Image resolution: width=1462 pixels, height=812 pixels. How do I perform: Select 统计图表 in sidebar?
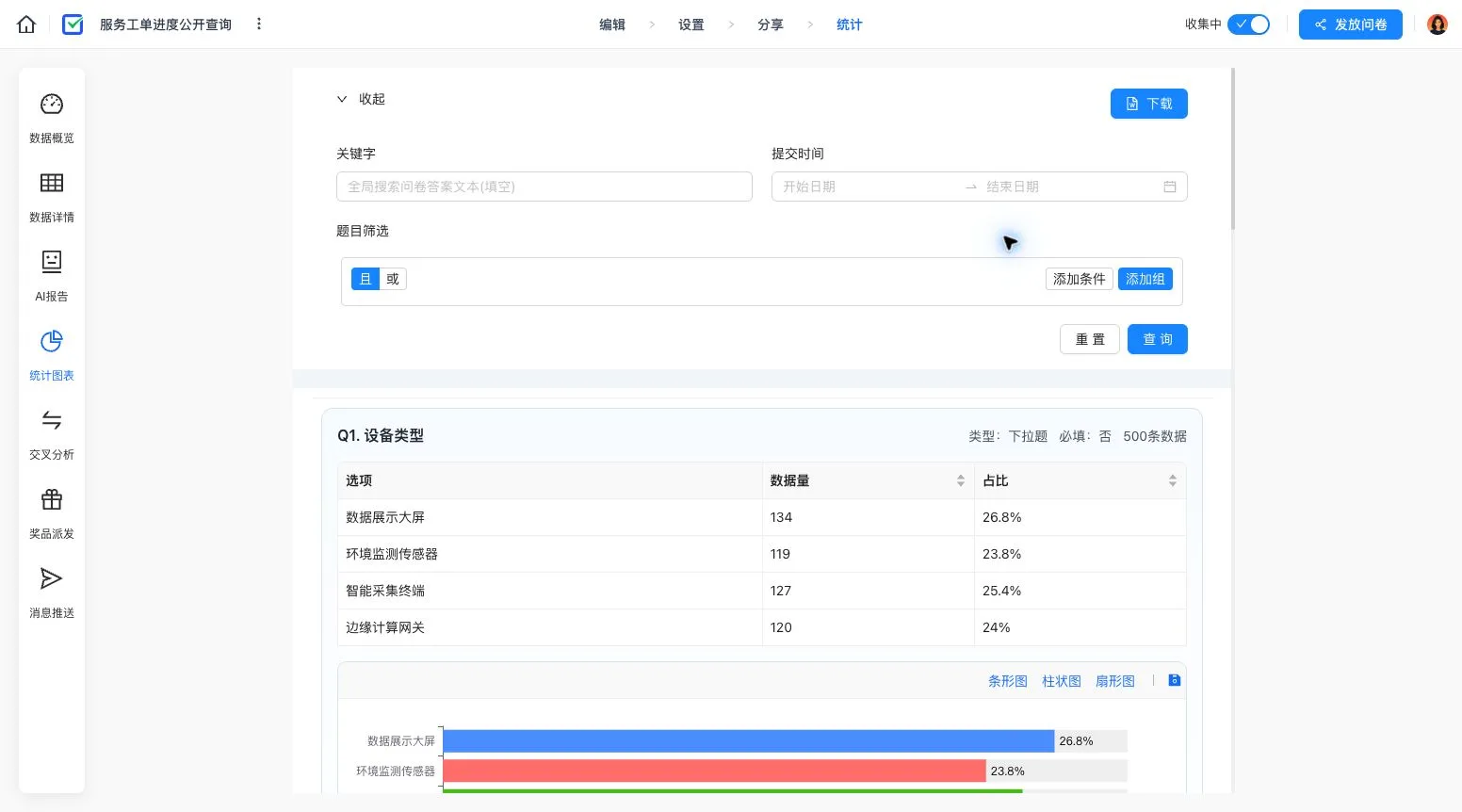point(52,355)
